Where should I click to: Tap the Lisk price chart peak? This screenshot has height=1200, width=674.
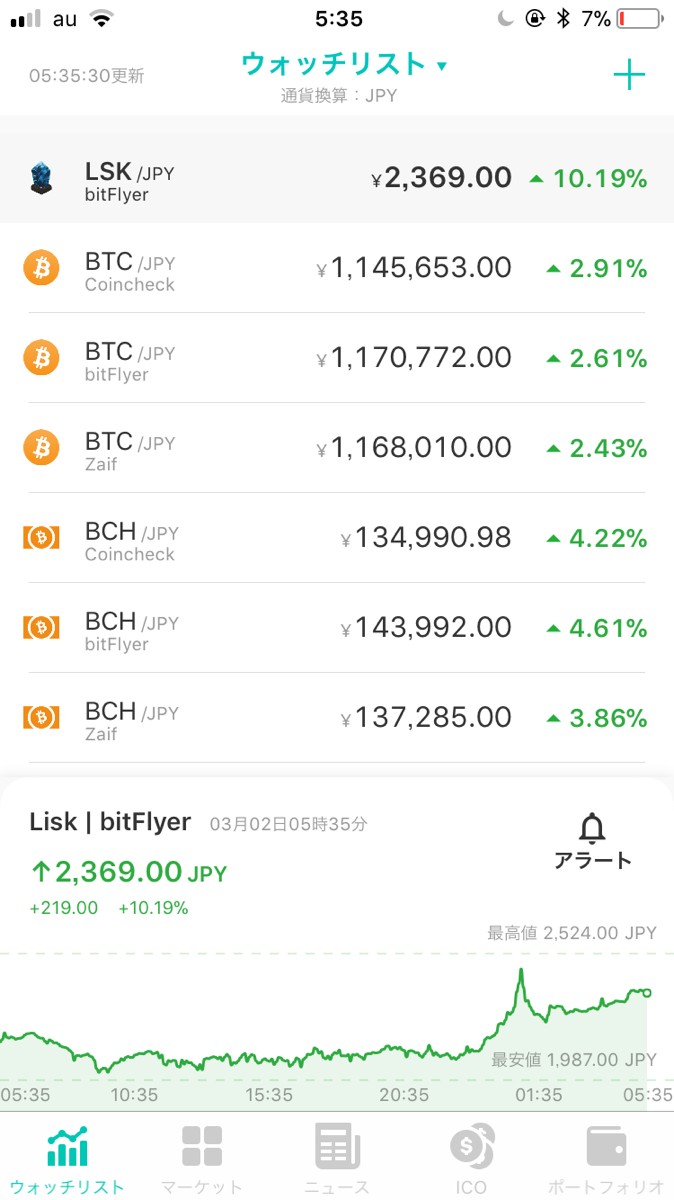[520, 971]
